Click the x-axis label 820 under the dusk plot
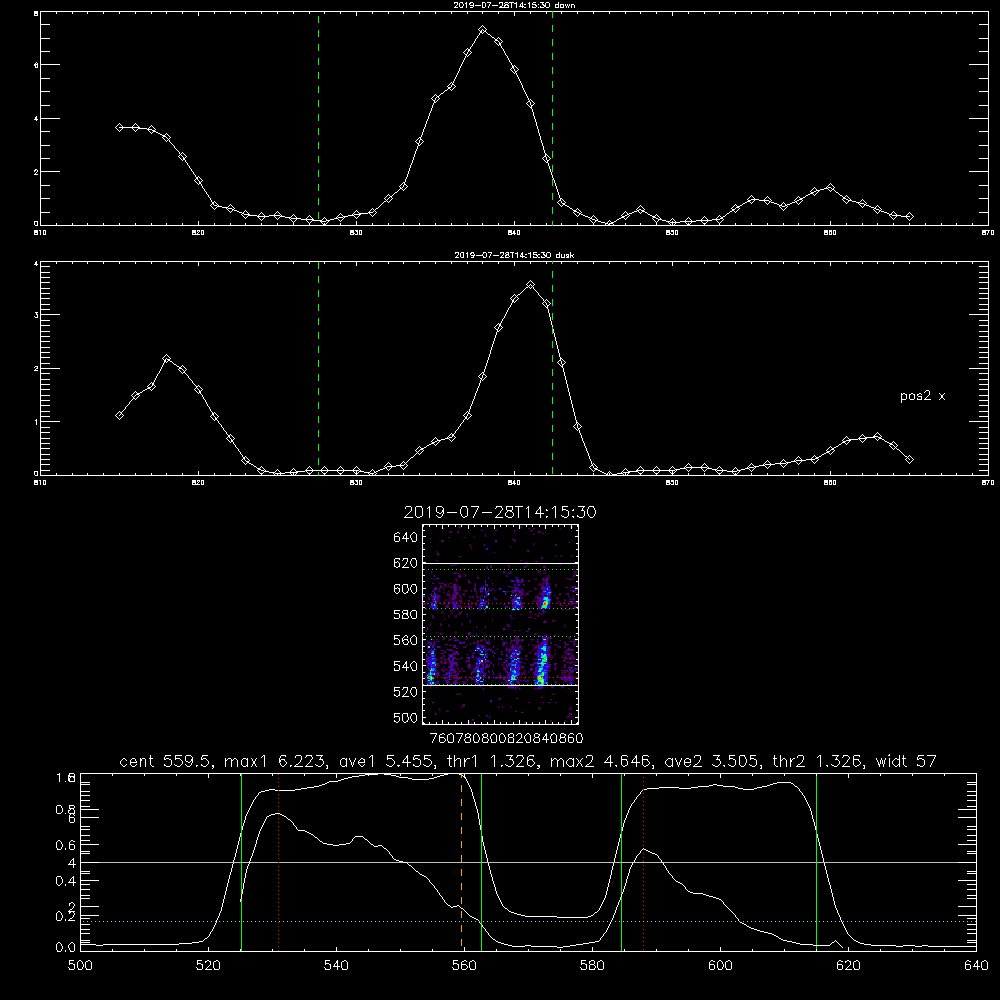The width and height of the screenshot is (1000, 1000). click(x=198, y=483)
